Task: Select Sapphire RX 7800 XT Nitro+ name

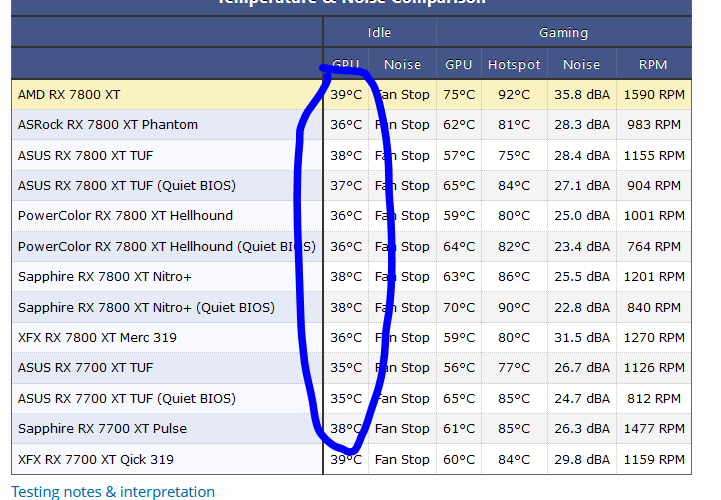Action: pos(105,277)
